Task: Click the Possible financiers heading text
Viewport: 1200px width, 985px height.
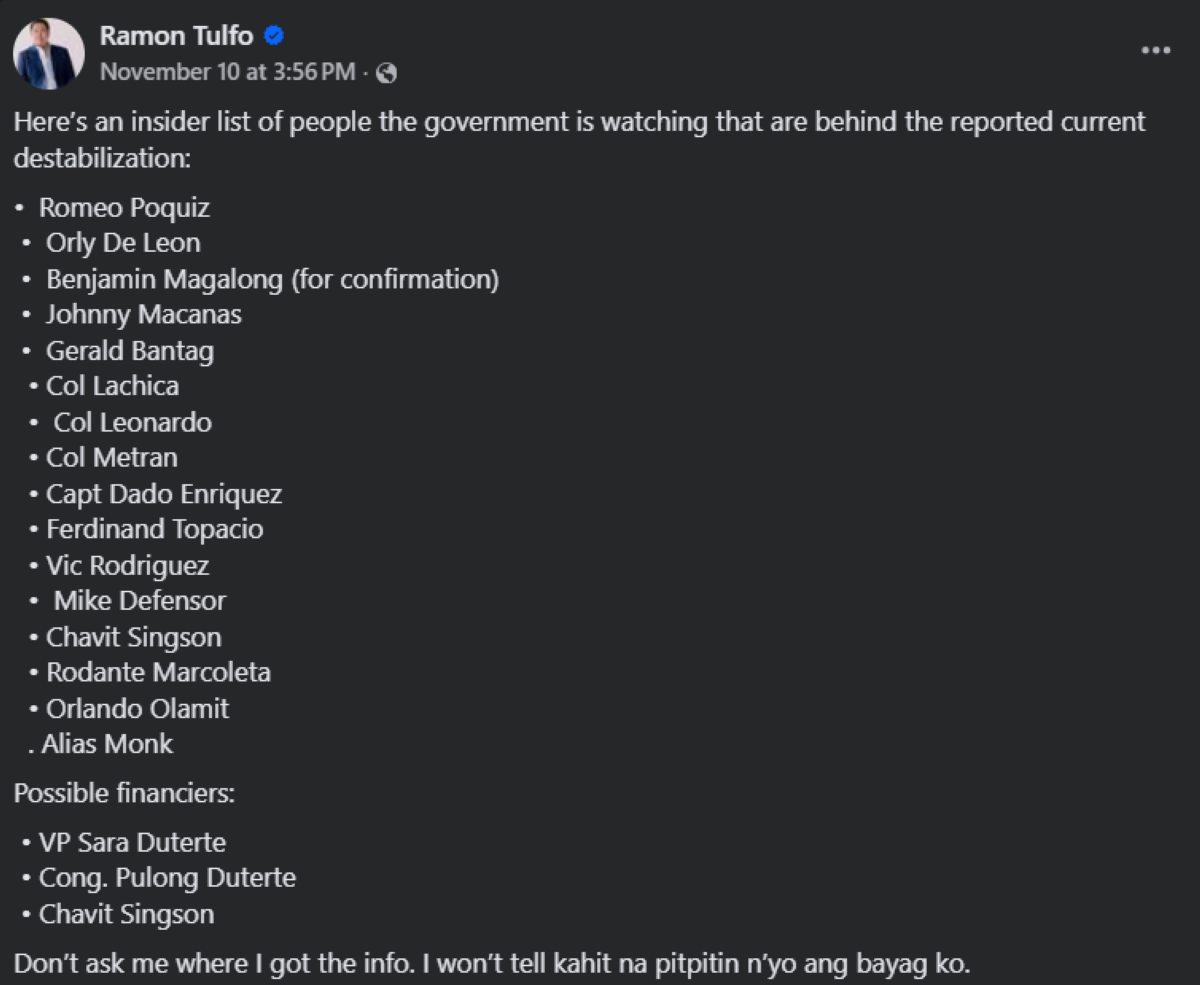Action: [124, 794]
